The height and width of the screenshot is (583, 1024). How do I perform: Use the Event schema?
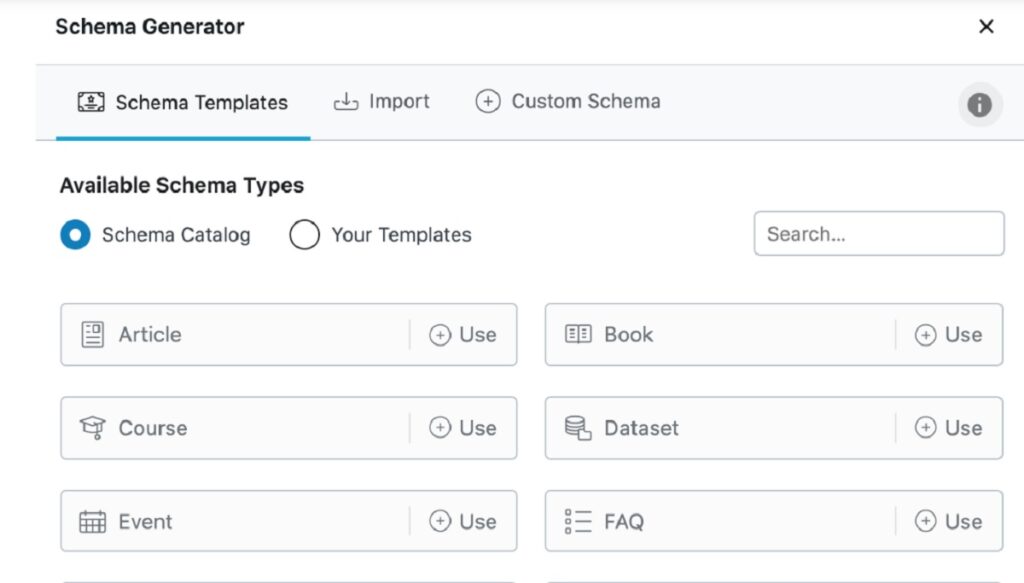click(463, 522)
